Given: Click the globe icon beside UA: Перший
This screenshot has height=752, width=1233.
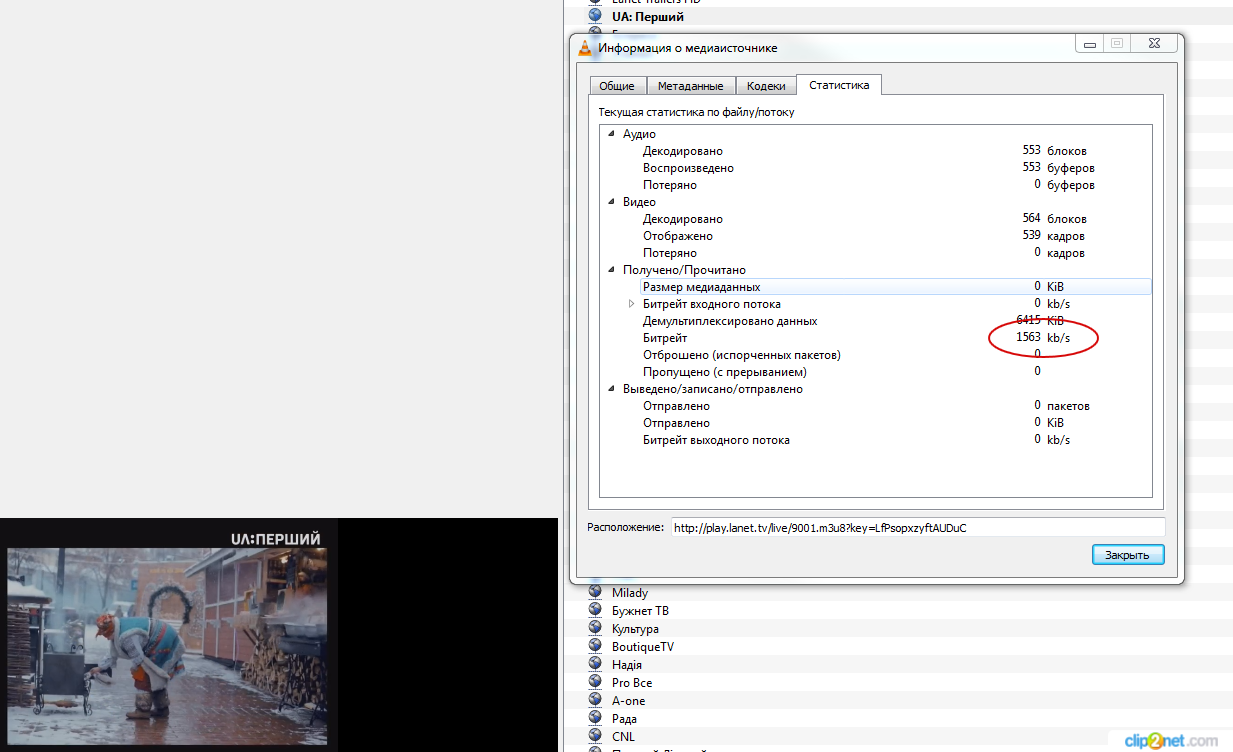Looking at the screenshot, I should 595,17.
